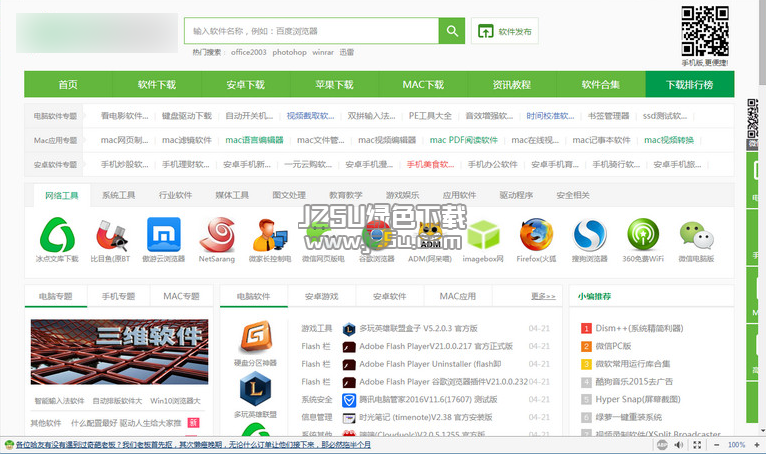This screenshot has height=455, width=766.
Task: Open the PE工具大全 topic link
Action: 430,116
